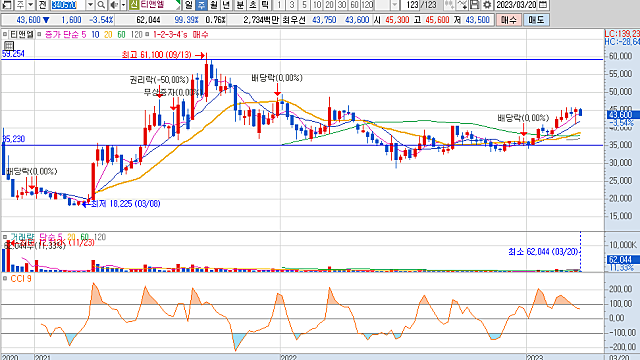Click the red 매수 buy button

[x=509, y=20]
